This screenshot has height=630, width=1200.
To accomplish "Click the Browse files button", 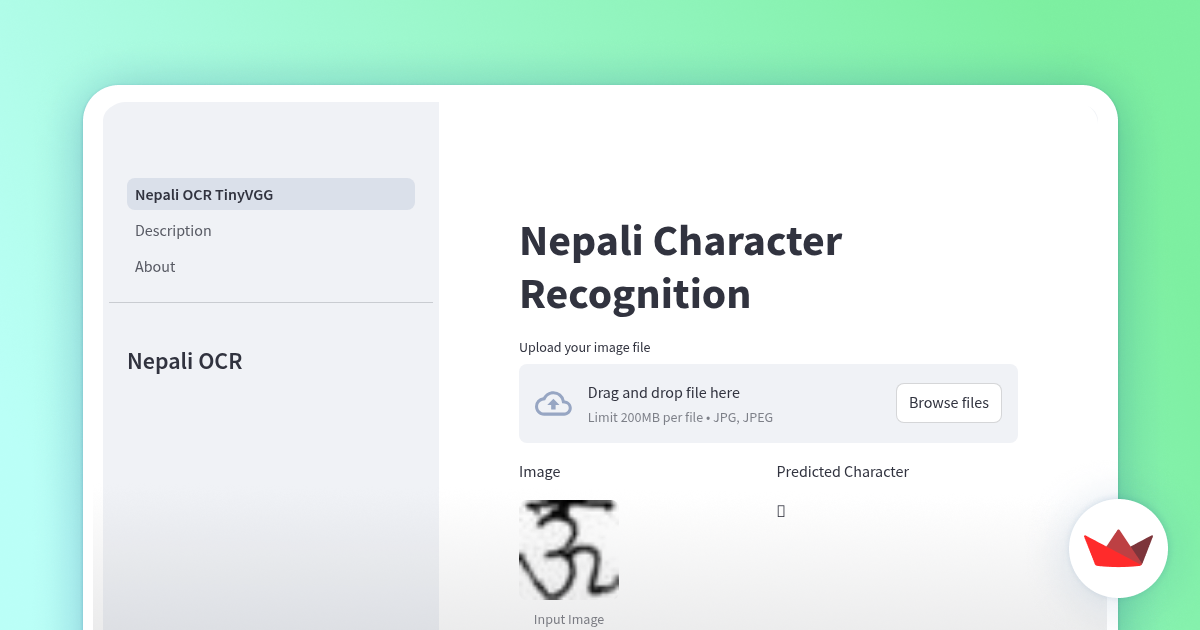I will tap(948, 402).
